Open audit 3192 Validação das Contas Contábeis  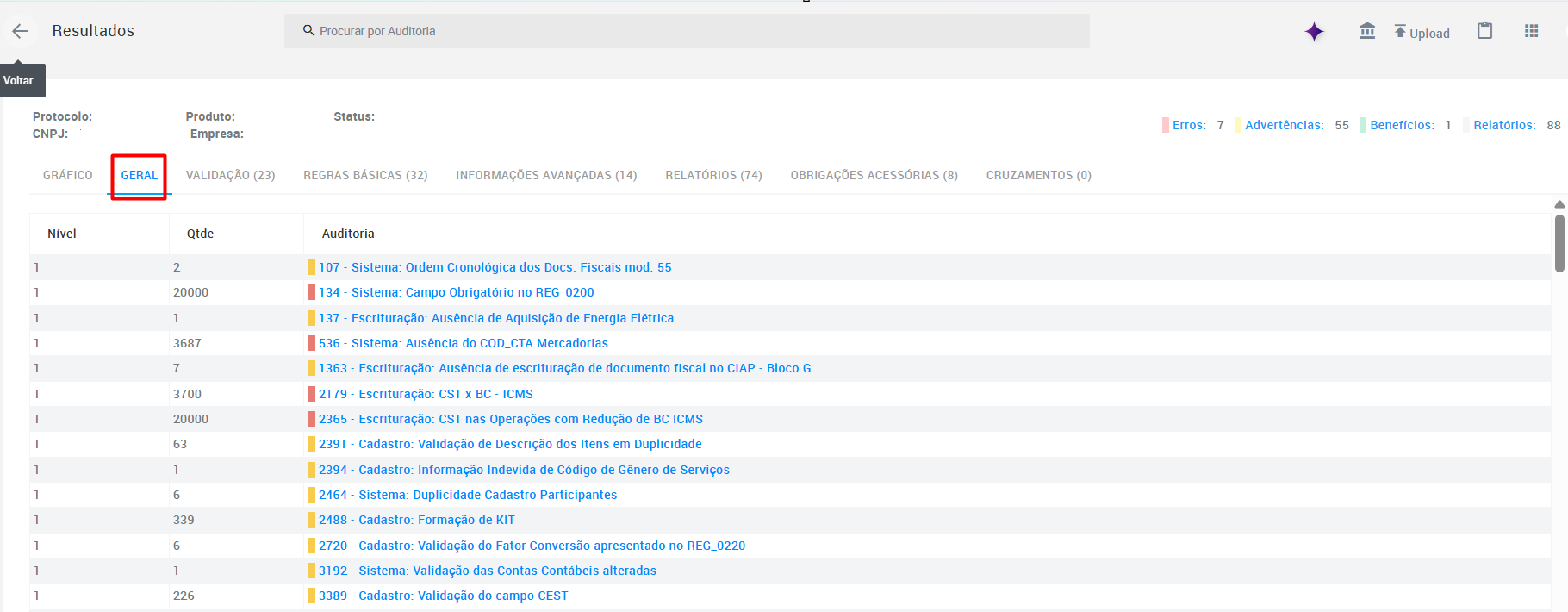point(487,571)
